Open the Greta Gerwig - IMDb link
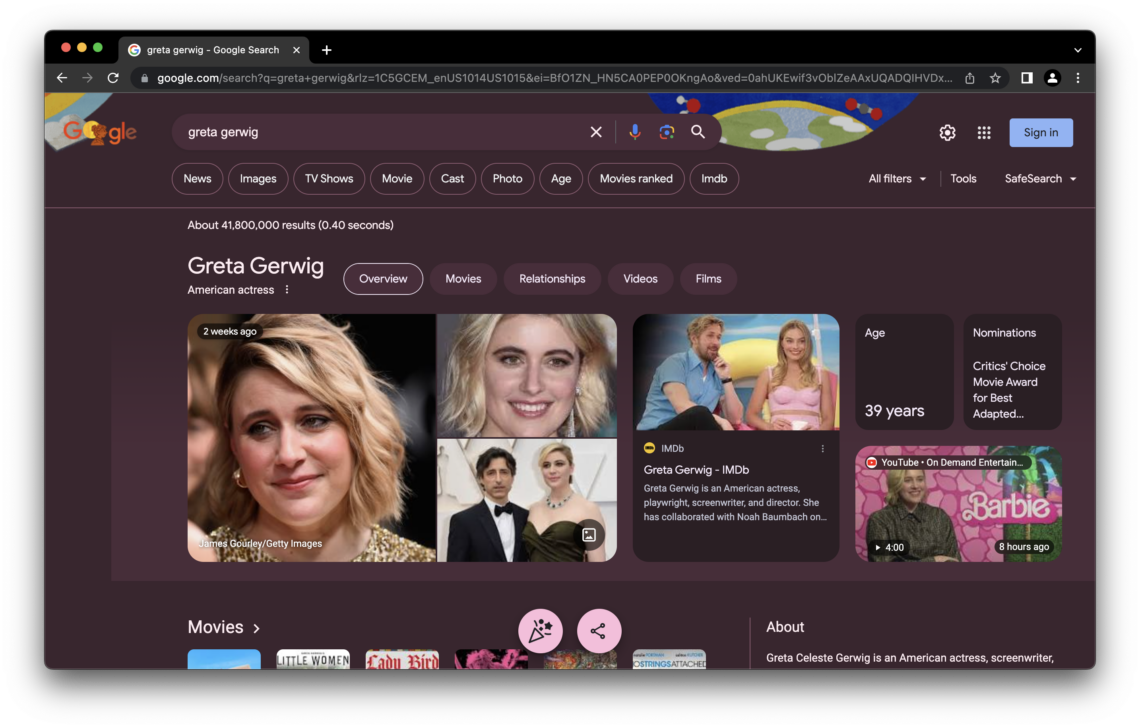 pos(696,470)
